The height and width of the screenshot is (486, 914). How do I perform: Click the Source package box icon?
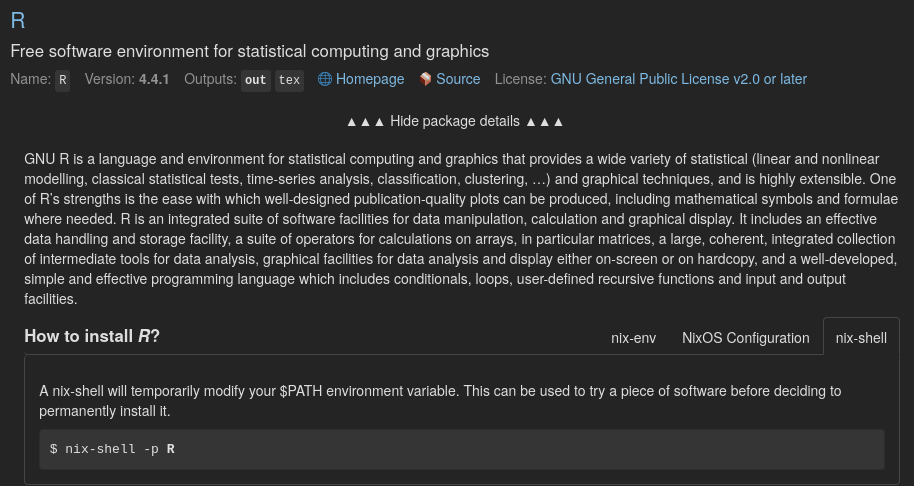(425, 79)
